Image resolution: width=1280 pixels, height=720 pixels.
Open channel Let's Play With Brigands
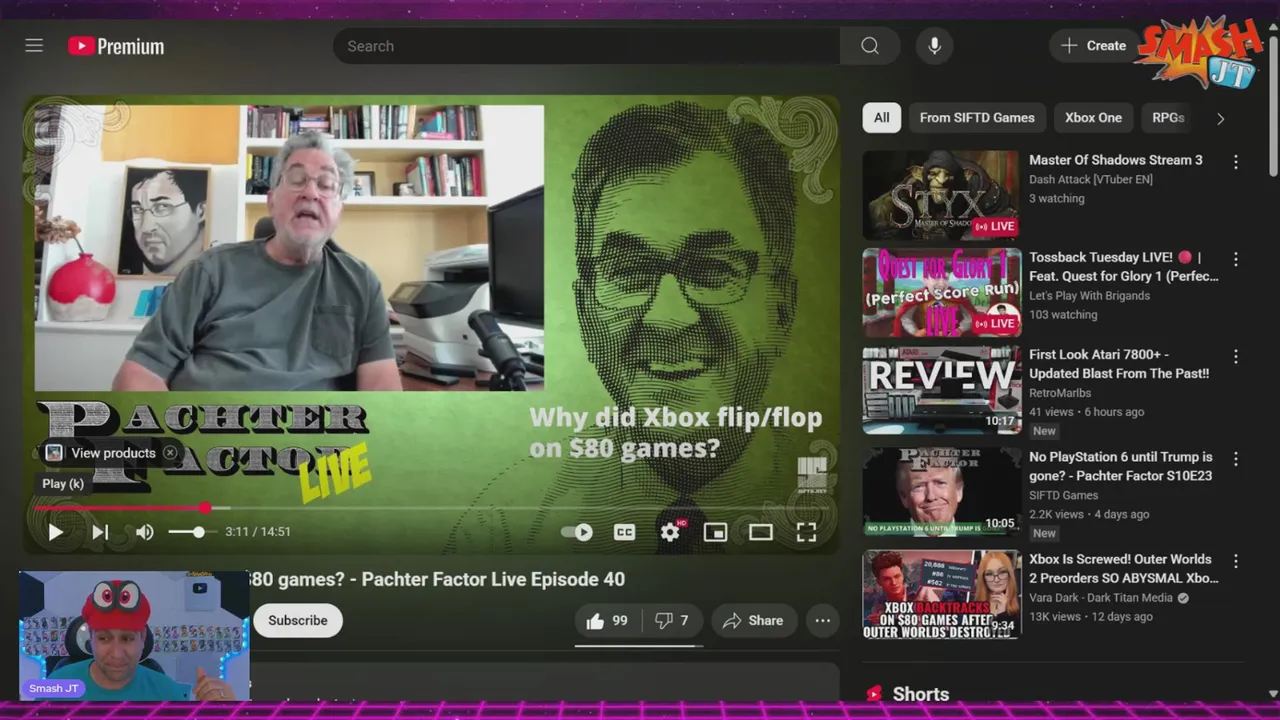tap(1089, 296)
